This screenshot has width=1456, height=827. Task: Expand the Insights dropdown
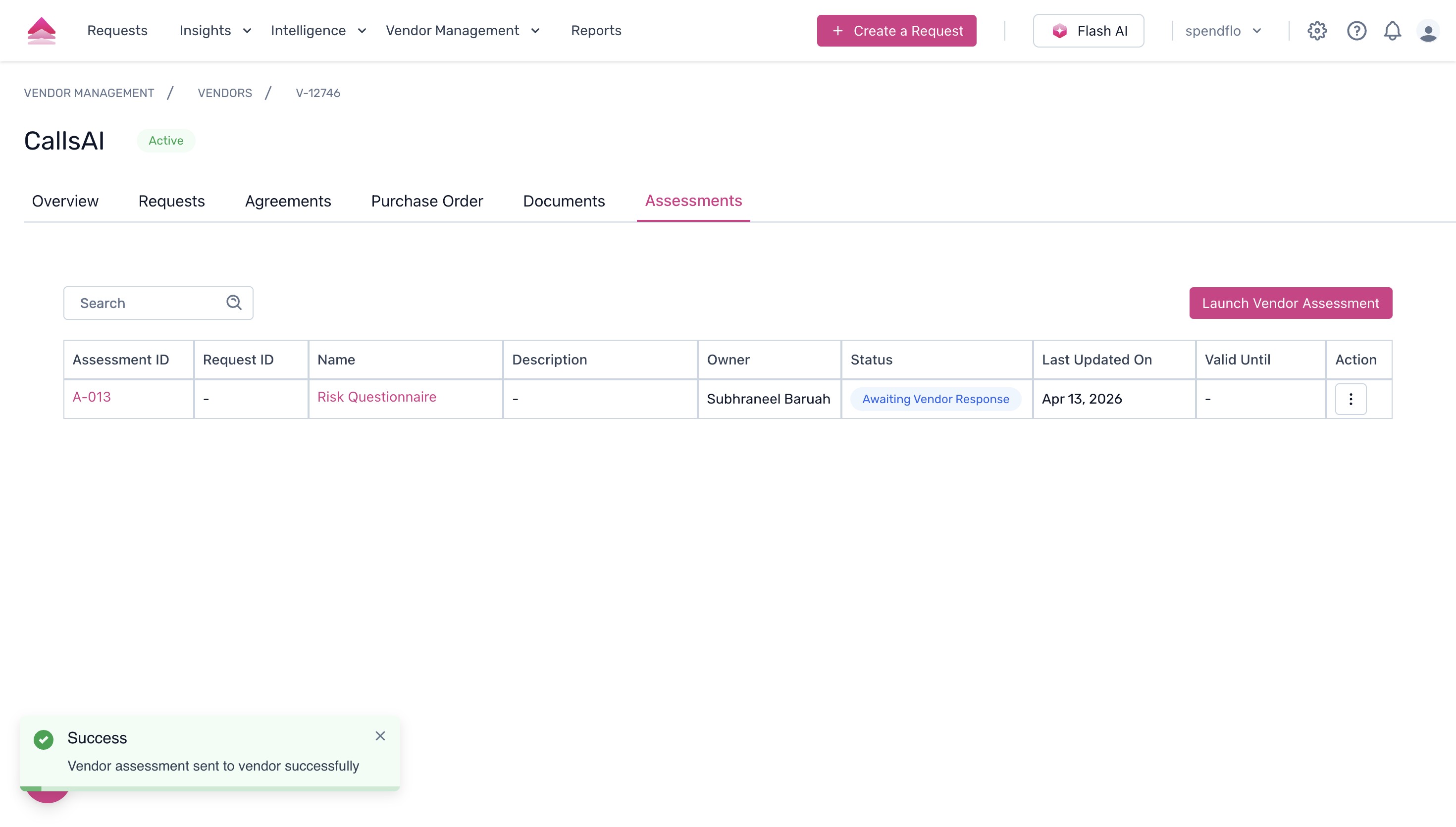[247, 31]
